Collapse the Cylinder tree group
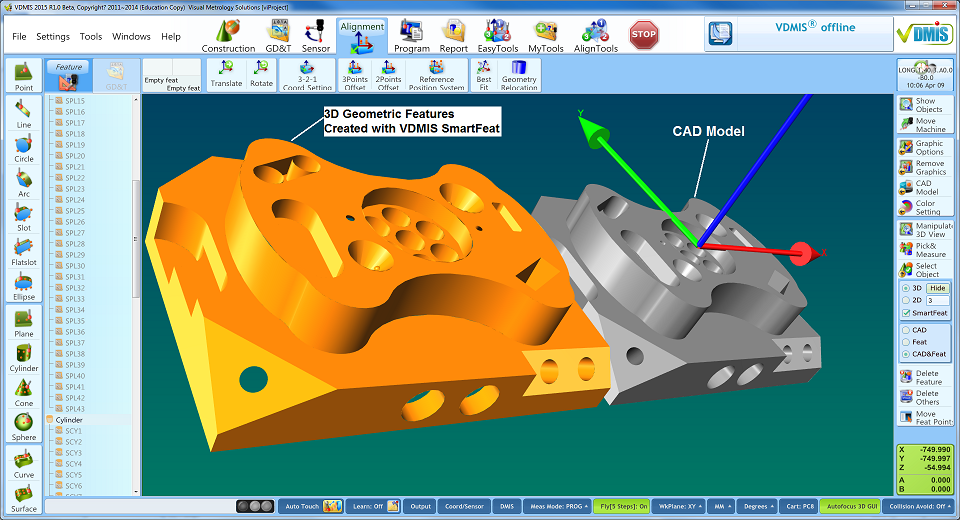The height and width of the screenshot is (520, 960). 50,420
